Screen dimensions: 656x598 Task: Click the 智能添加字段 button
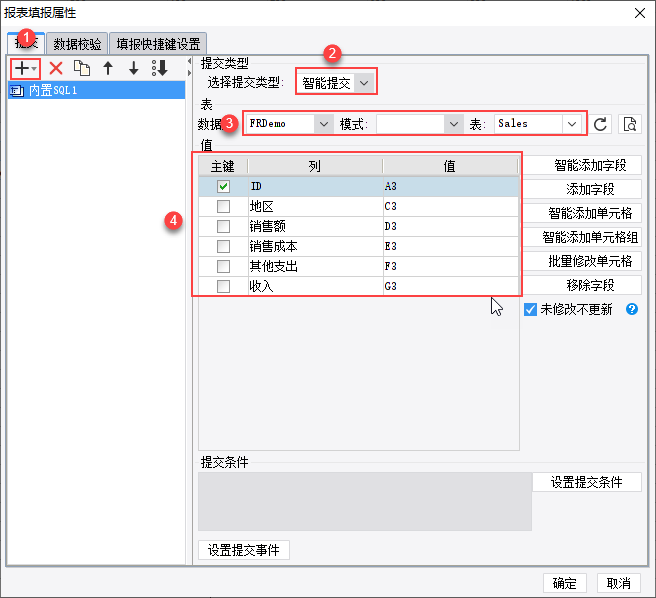[x=582, y=165]
